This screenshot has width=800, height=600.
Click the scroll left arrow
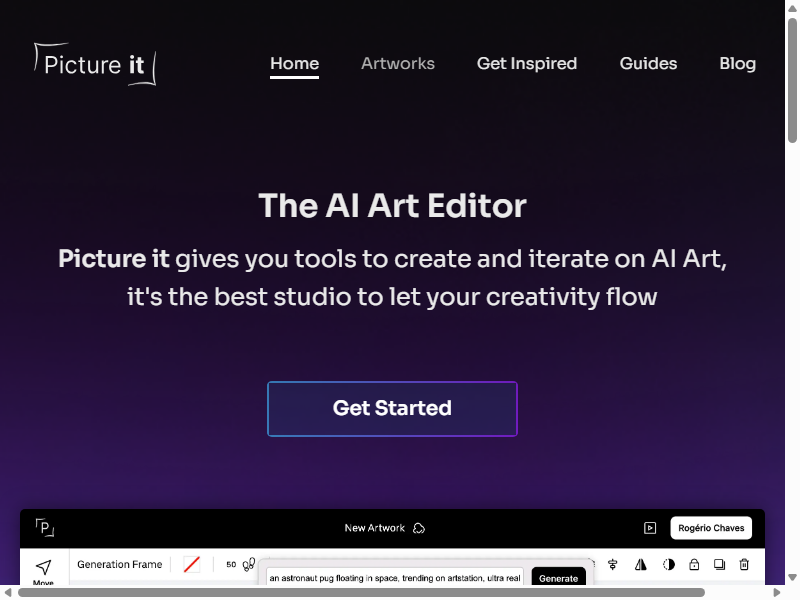(x=8, y=592)
